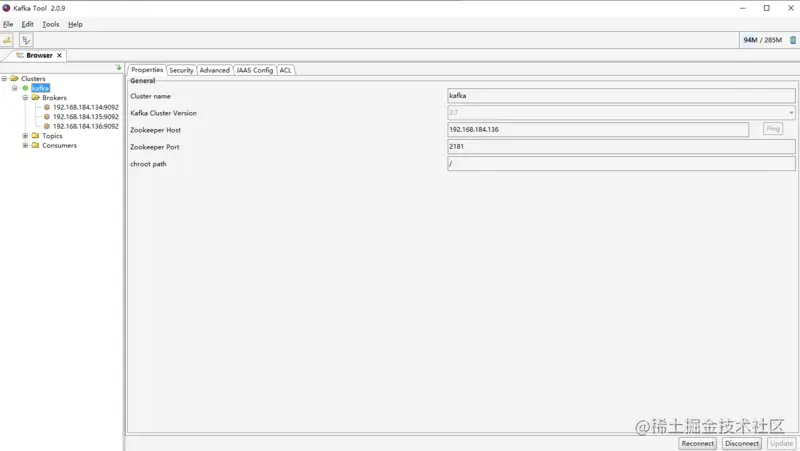Expand the Consumers node
Screen dimensions: 800x451
click(25, 145)
